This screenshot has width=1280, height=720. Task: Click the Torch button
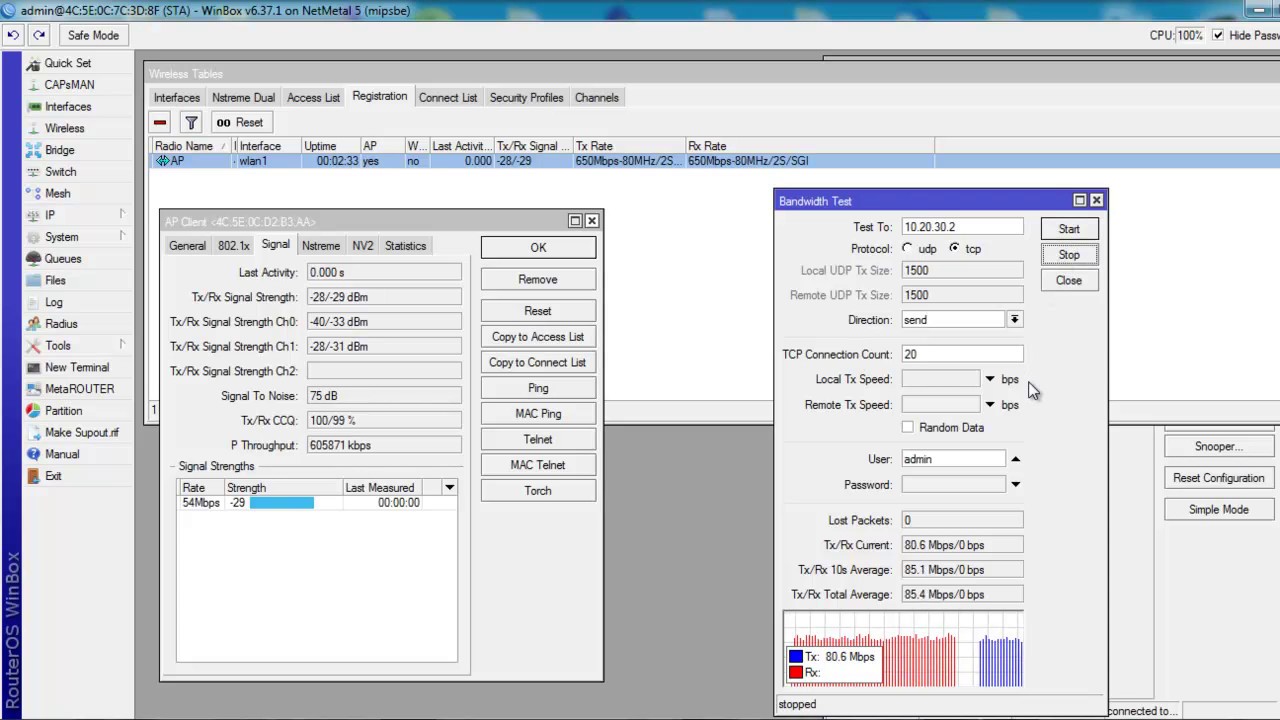538,491
